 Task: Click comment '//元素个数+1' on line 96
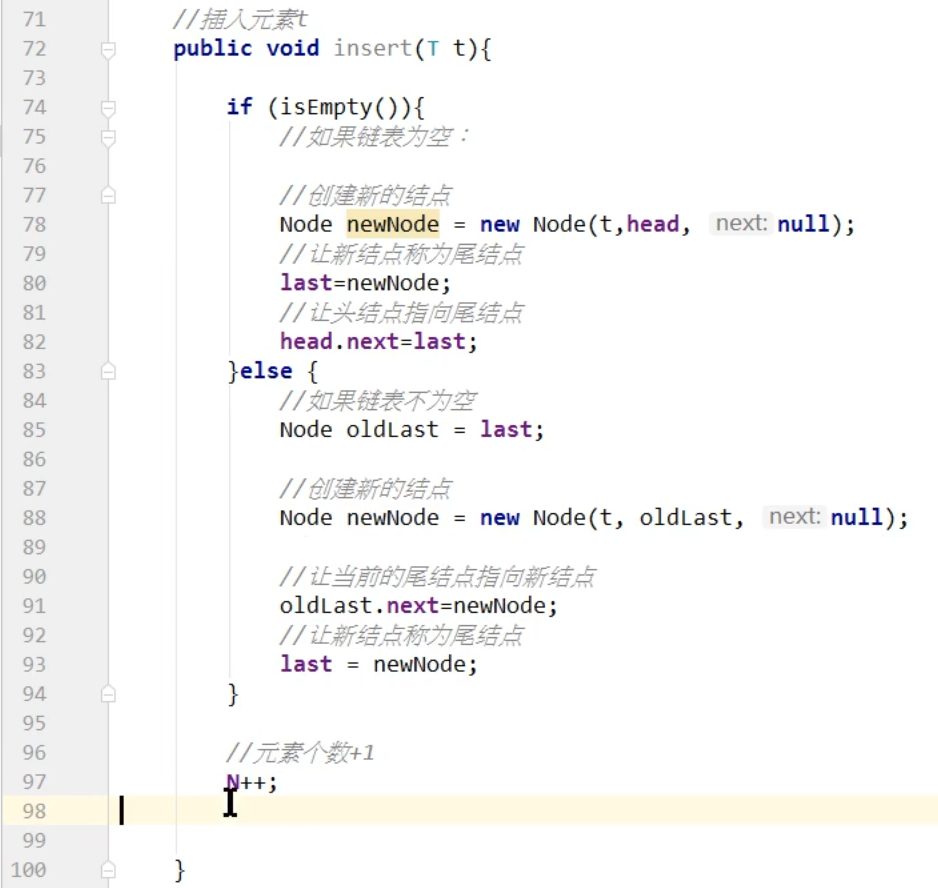[301, 752]
